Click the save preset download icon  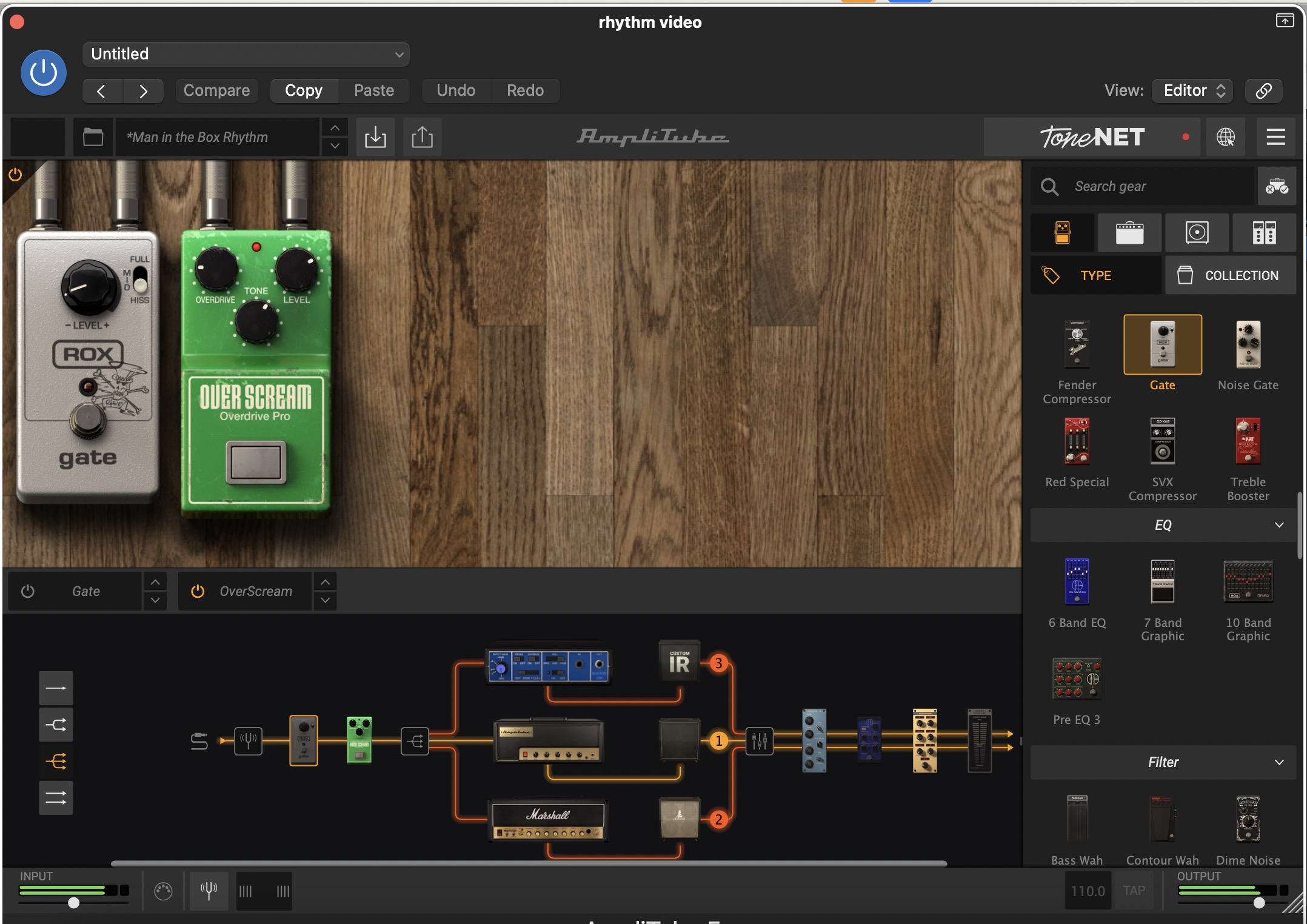[375, 137]
